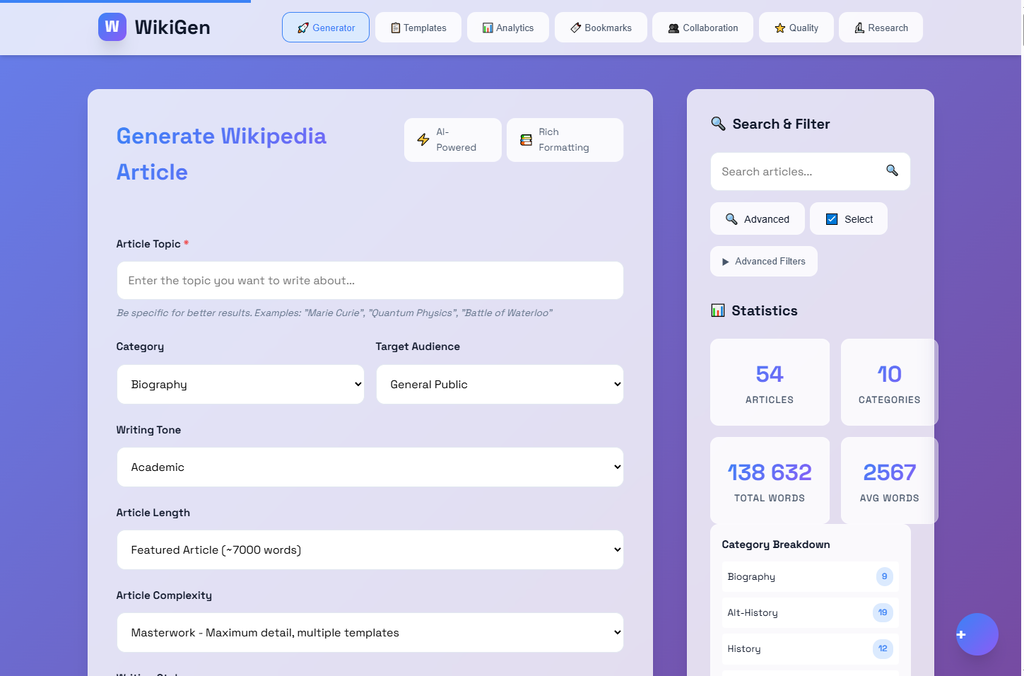Expand the Advanced Filters section
The height and width of the screenshot is (676, 1024).
click(x=763, y=262)
